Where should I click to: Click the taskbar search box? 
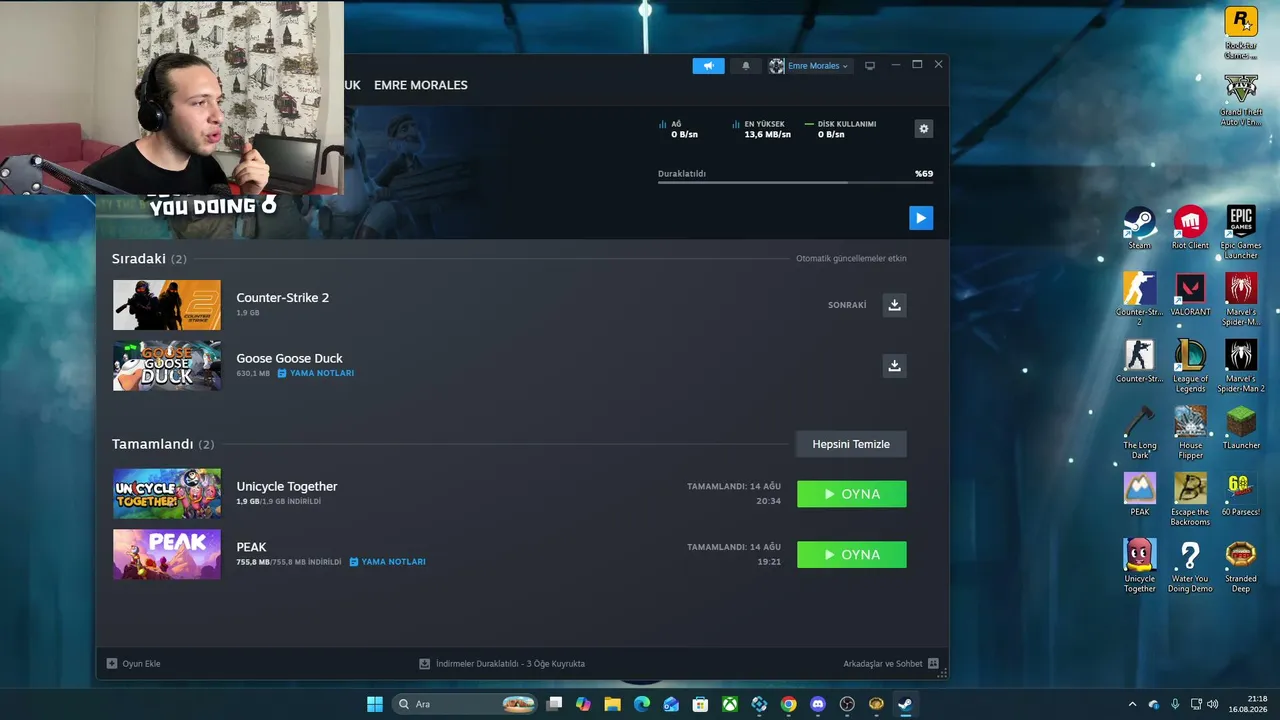tap(465, 704)
